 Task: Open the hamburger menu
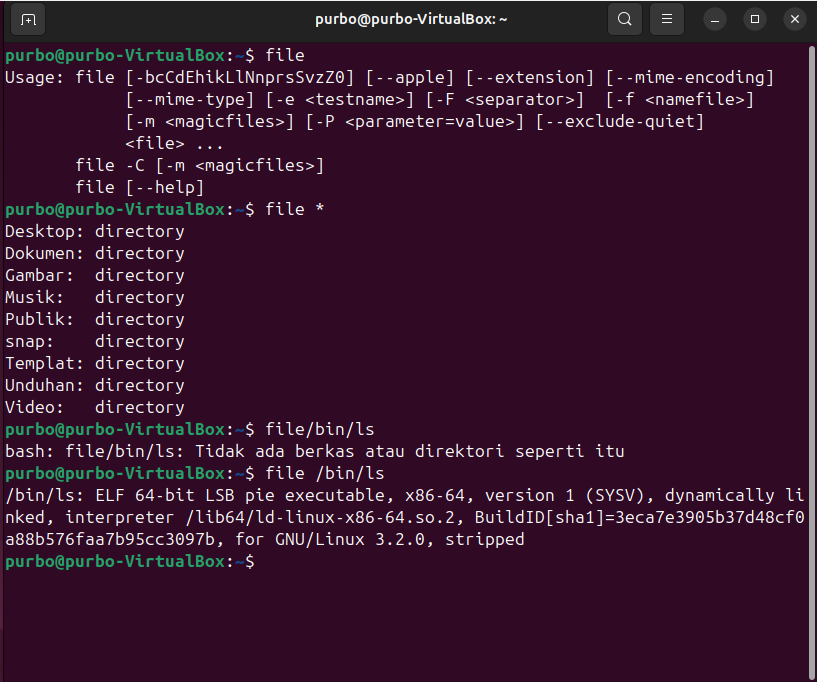pos(666,19)
